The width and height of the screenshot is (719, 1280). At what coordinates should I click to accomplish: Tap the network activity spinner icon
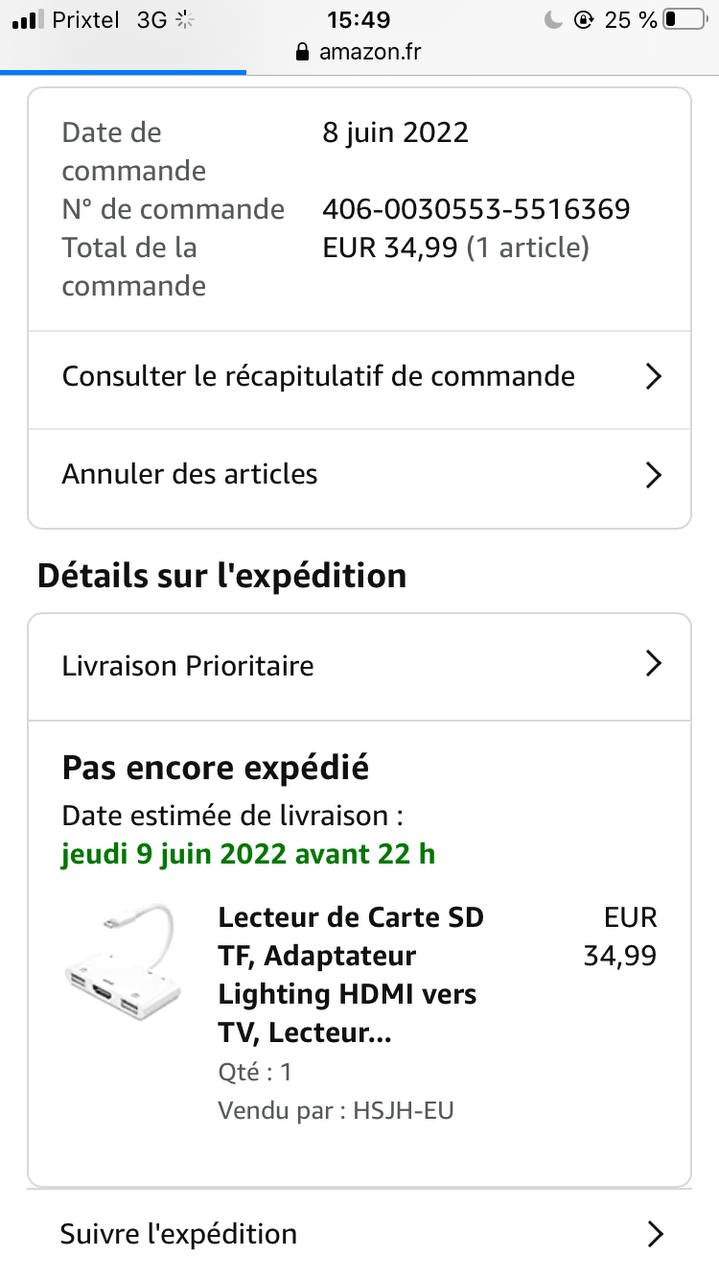tap(185, 19)
